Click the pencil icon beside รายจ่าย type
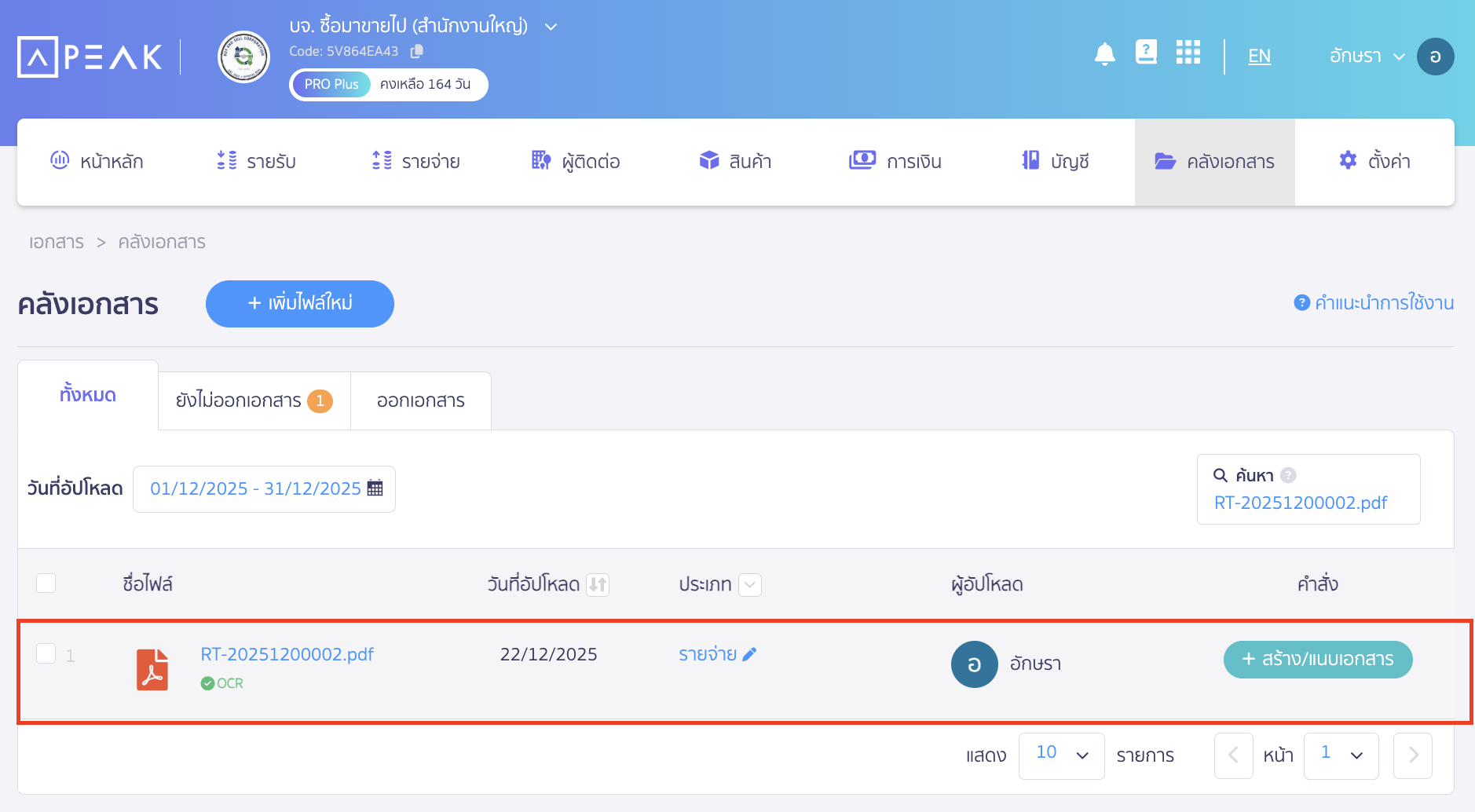Image resolution: width=1475 pixels, height=812 pixels. (x=749, y=654)
